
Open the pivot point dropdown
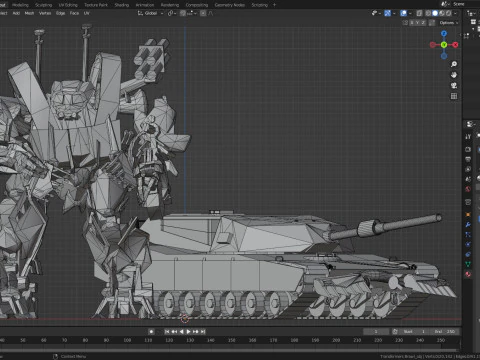(x=172, y=13)
